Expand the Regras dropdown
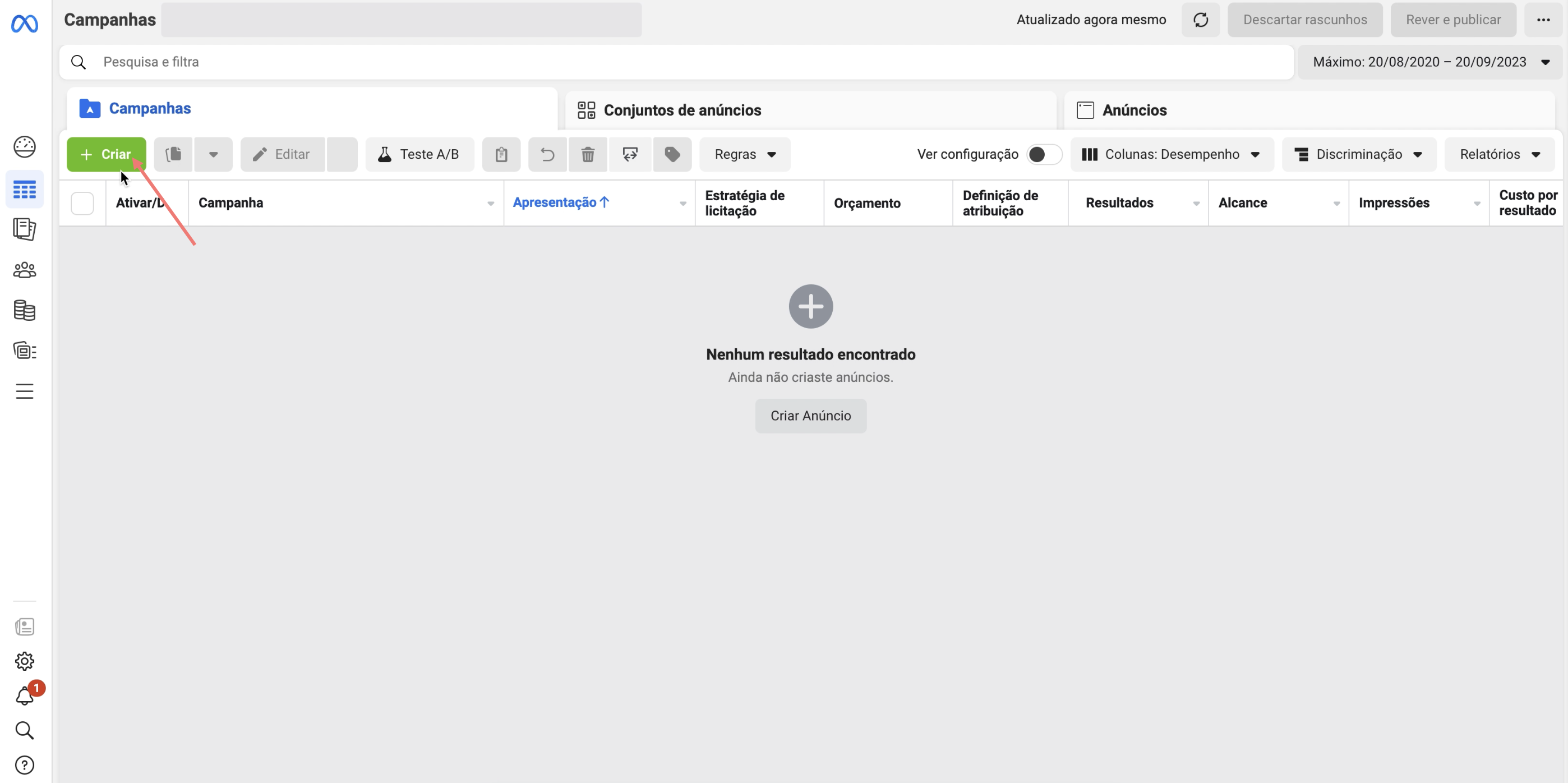1568x783 pixels. [x=744, y=155]
